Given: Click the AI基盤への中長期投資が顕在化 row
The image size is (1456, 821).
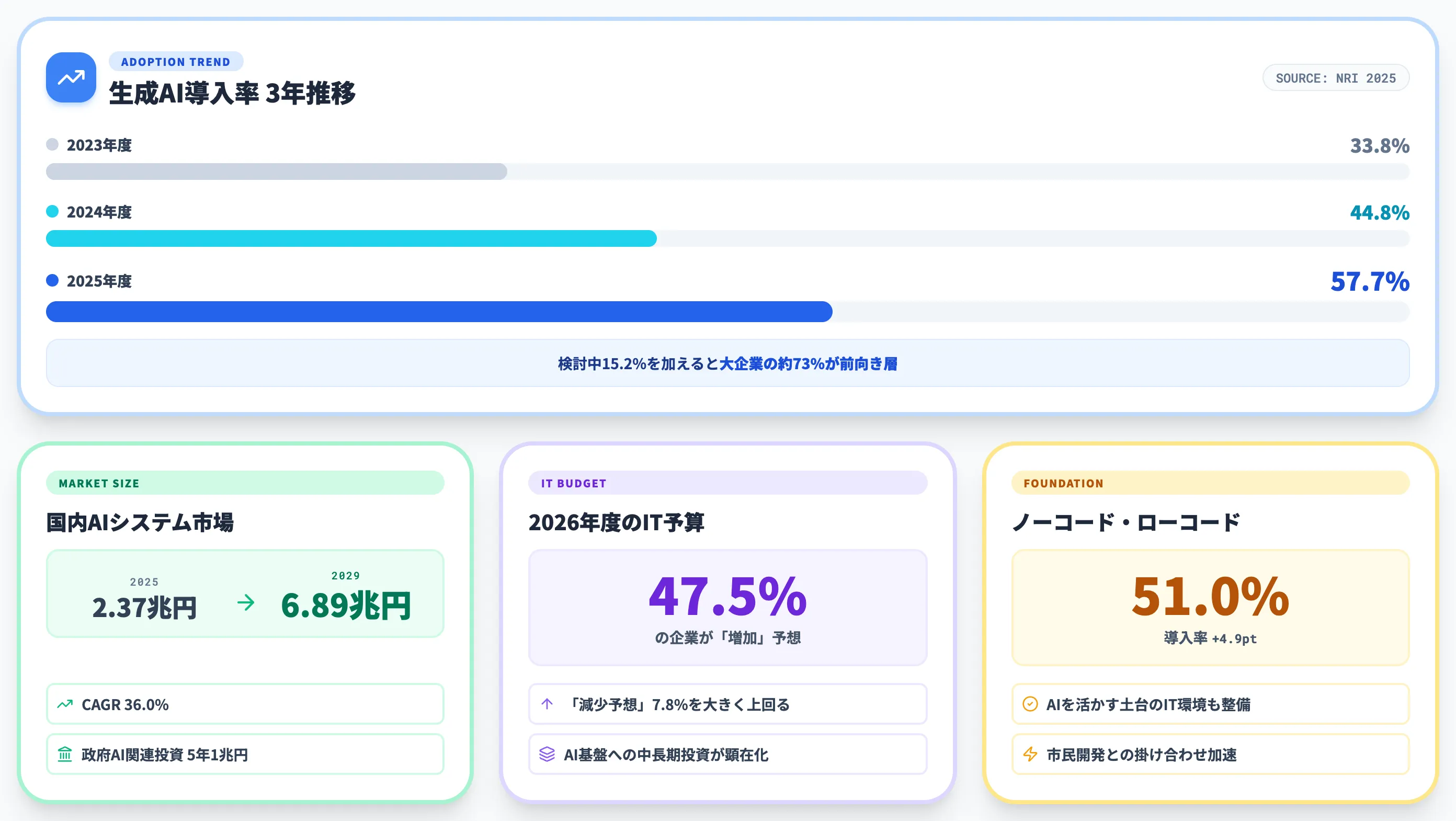Looking at the screenshot, I should click(x=727, y=754).
